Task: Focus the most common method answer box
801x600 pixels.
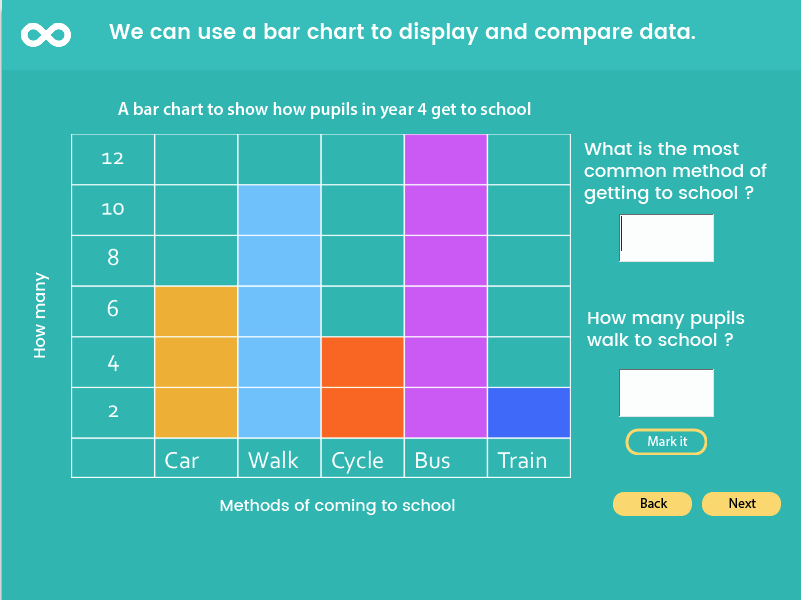Action: tap(666, 238)
